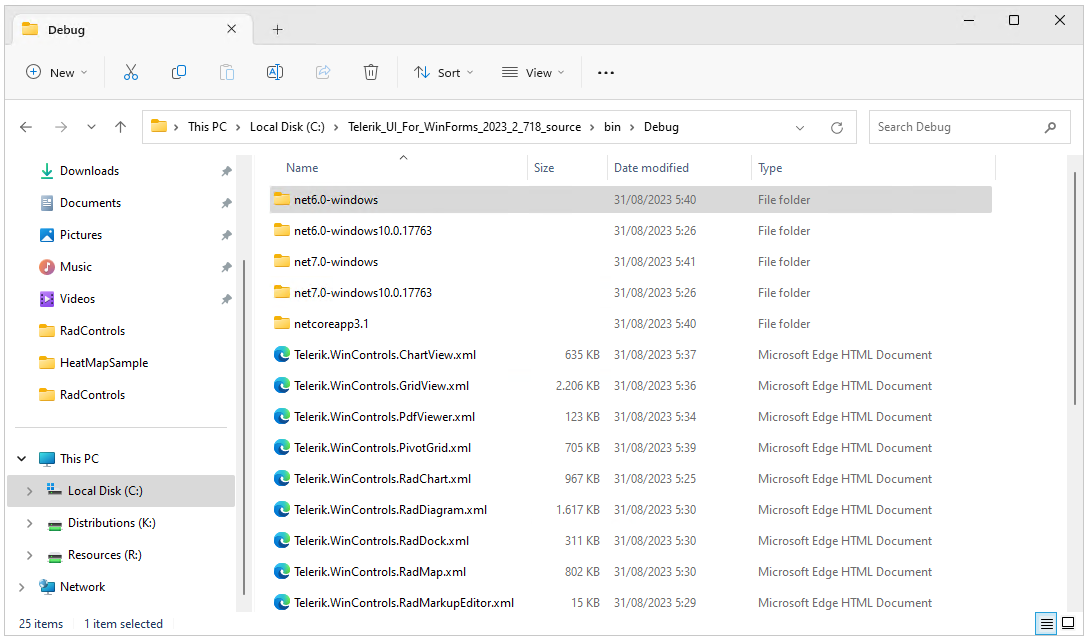
Task: Click the search magnifier icon
Action: (1050, 127)
